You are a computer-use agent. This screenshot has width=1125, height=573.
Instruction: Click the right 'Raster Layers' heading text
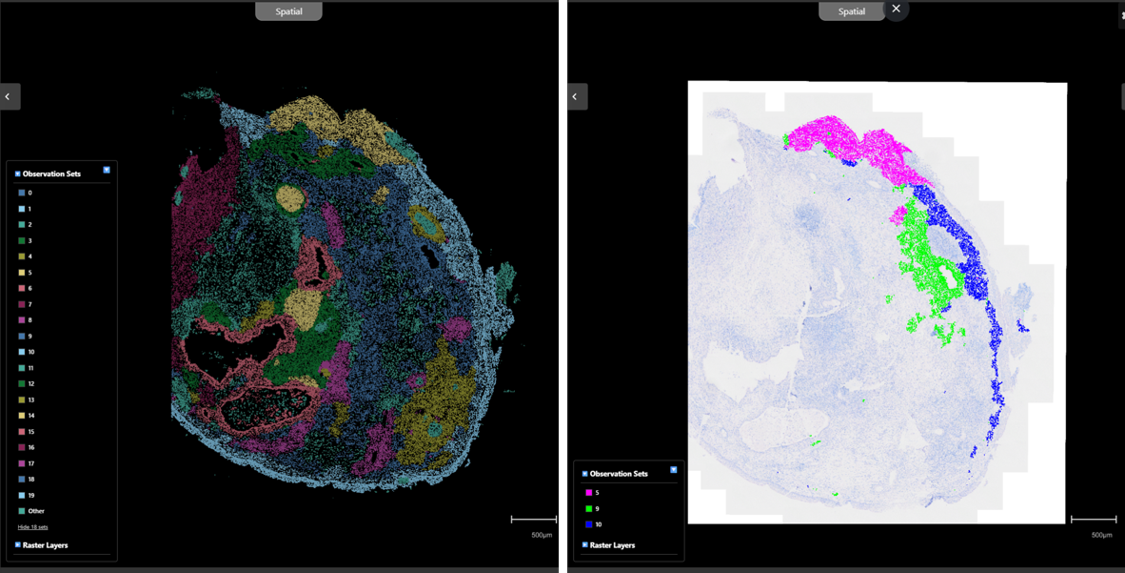612,545
